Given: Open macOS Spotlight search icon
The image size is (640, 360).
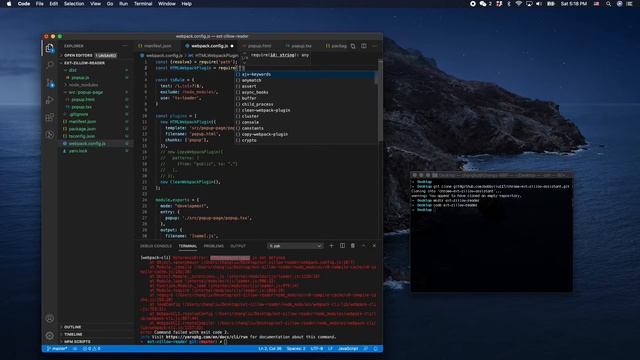Looking at the screenshot, I should pos(609,4).
